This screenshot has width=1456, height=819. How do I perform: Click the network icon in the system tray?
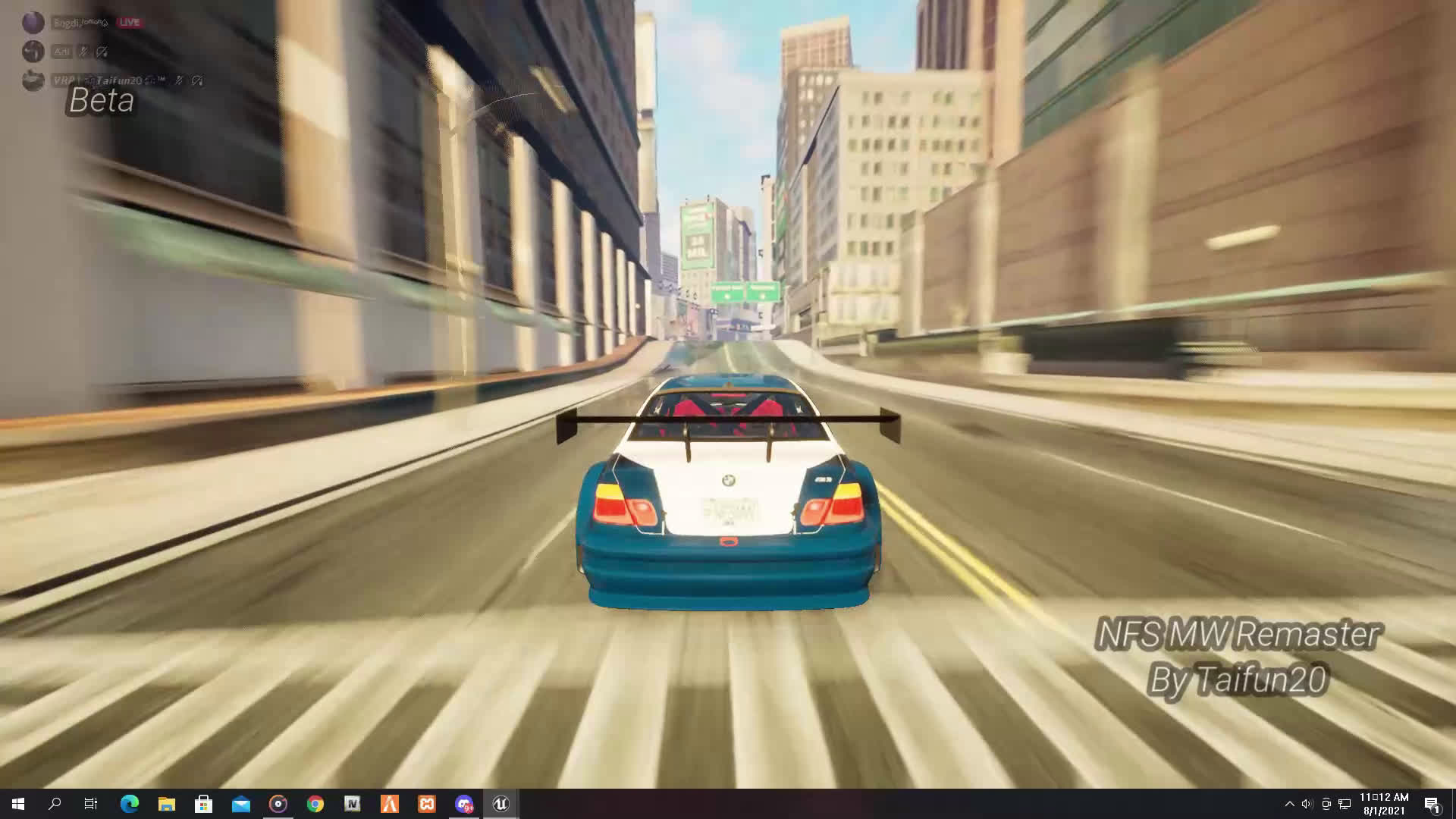coord(1345,804)
